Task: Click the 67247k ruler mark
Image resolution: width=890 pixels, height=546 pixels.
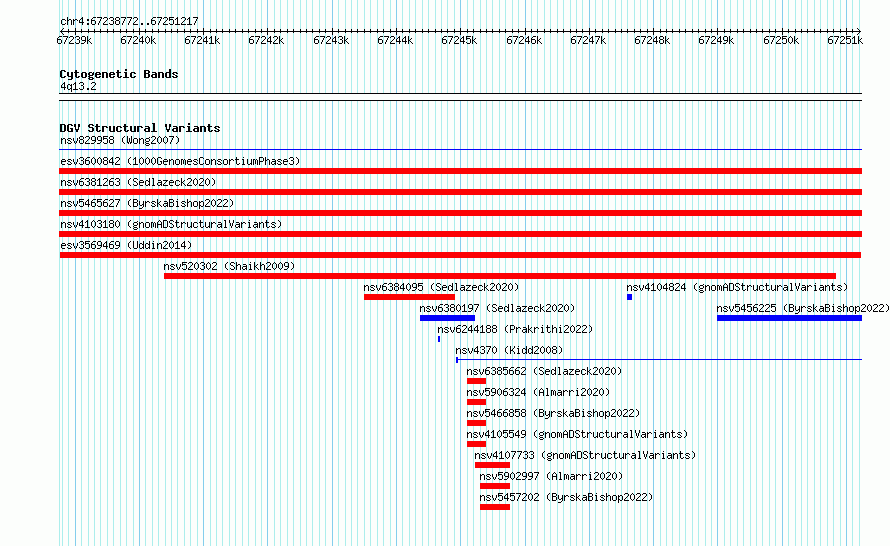Action: 588,40
